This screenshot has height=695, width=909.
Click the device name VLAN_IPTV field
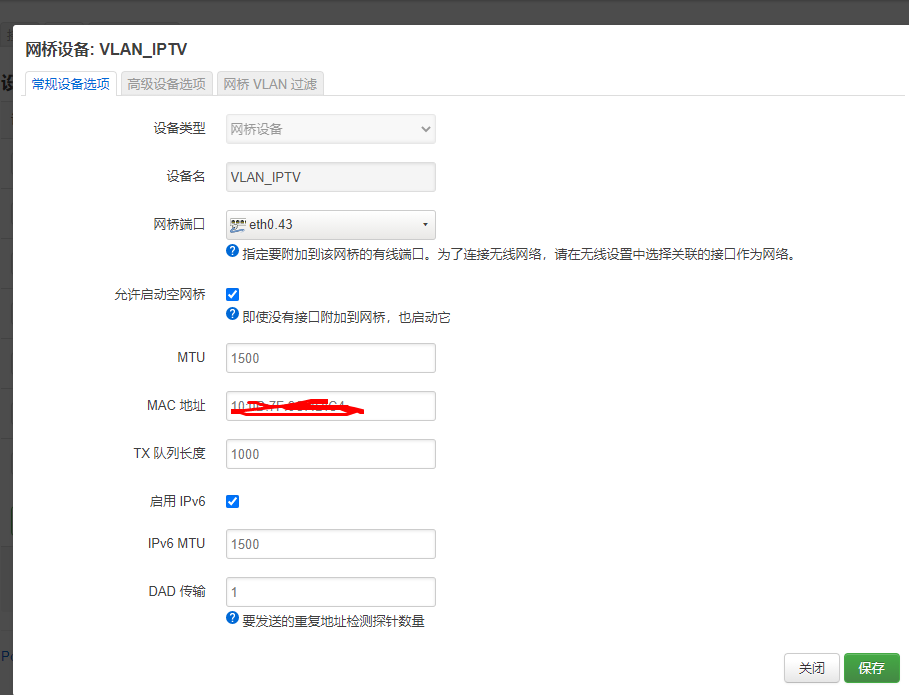pos(330,177)
